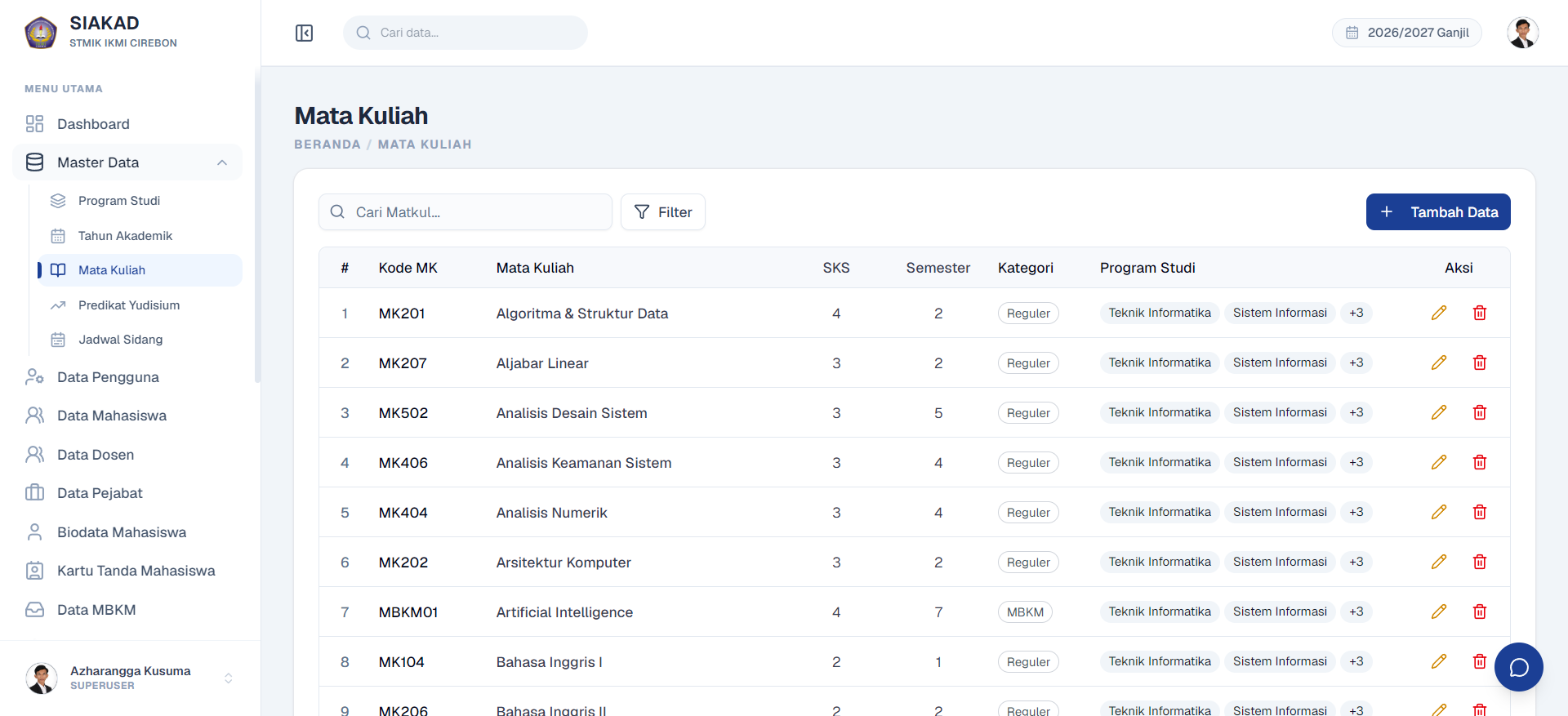Click the STMIK IKMI Cirebon logo
1568x716 pixels.
click(x=41, y=33)
